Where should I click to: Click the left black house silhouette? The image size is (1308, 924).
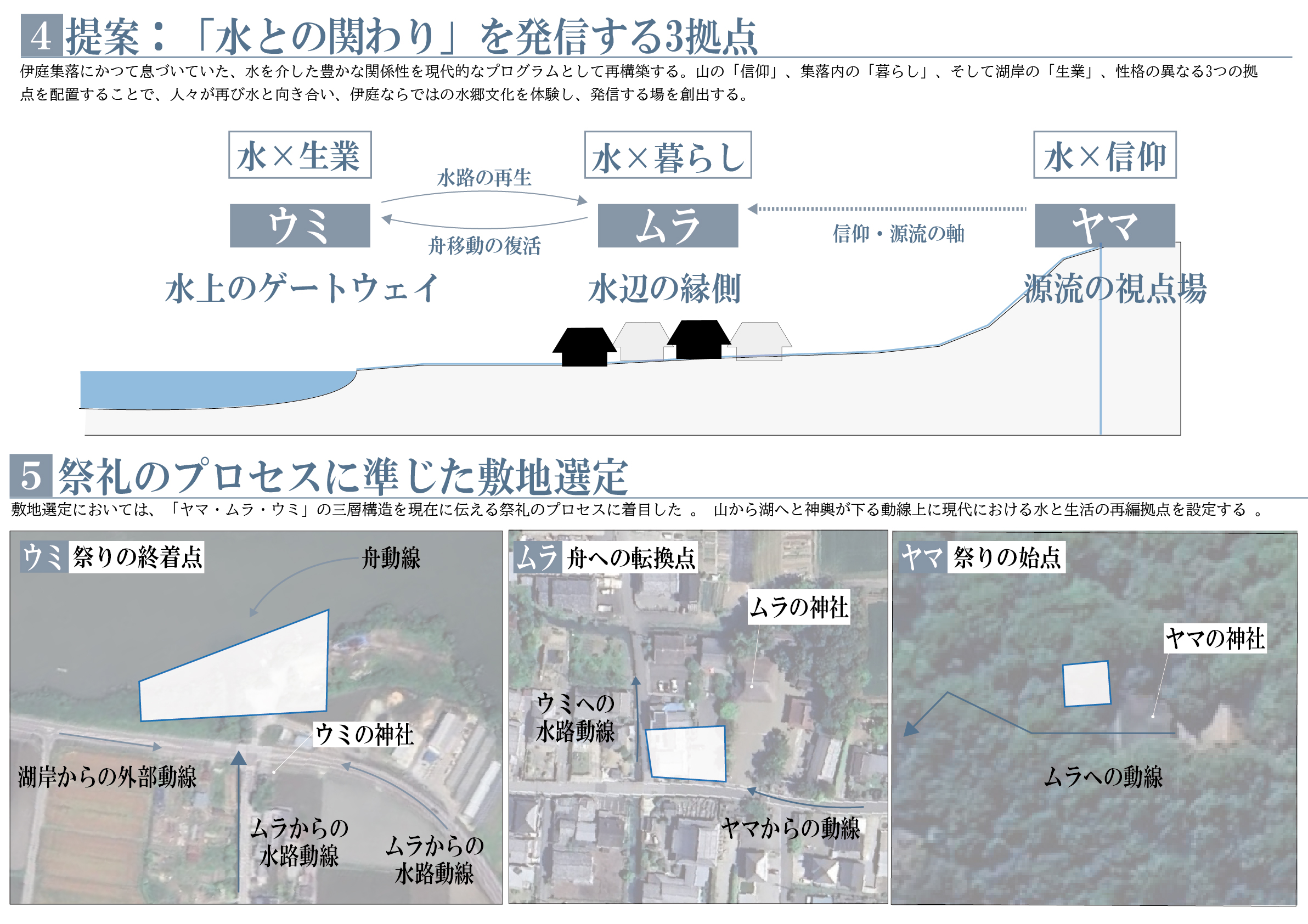[x=584, y=347]
